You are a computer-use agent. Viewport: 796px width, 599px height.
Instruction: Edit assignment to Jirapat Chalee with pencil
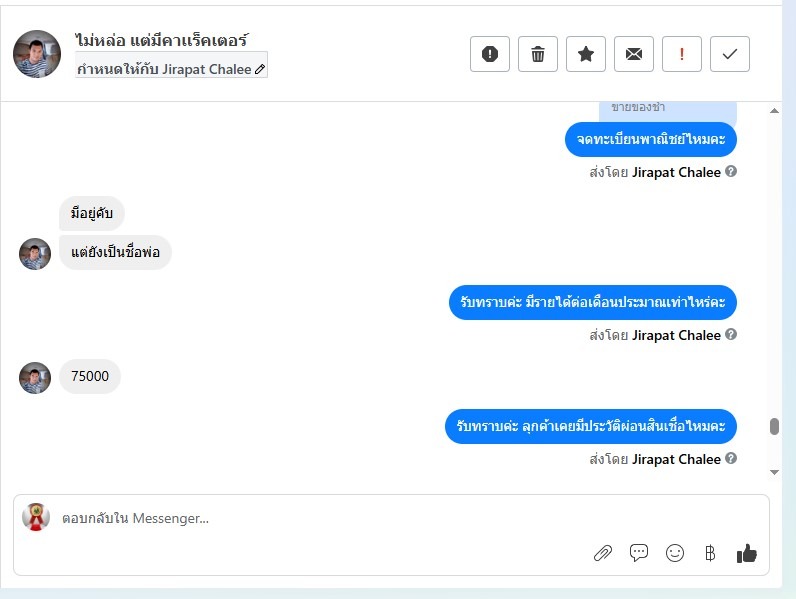click(x=260, y=69)
